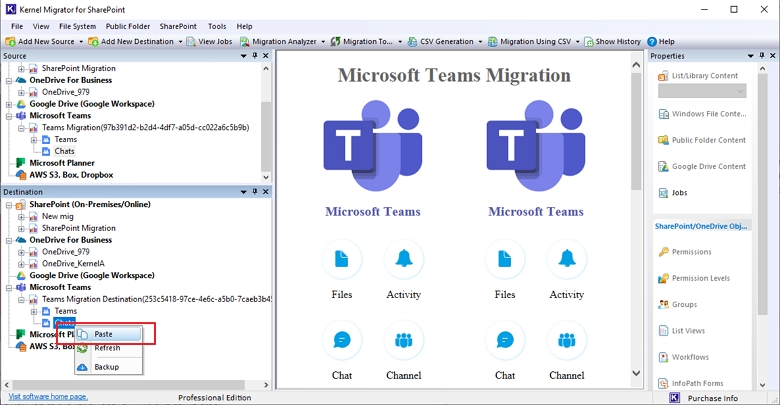
Task: Open the Migration To... dropdown arrow
Action: pos(400,42)
